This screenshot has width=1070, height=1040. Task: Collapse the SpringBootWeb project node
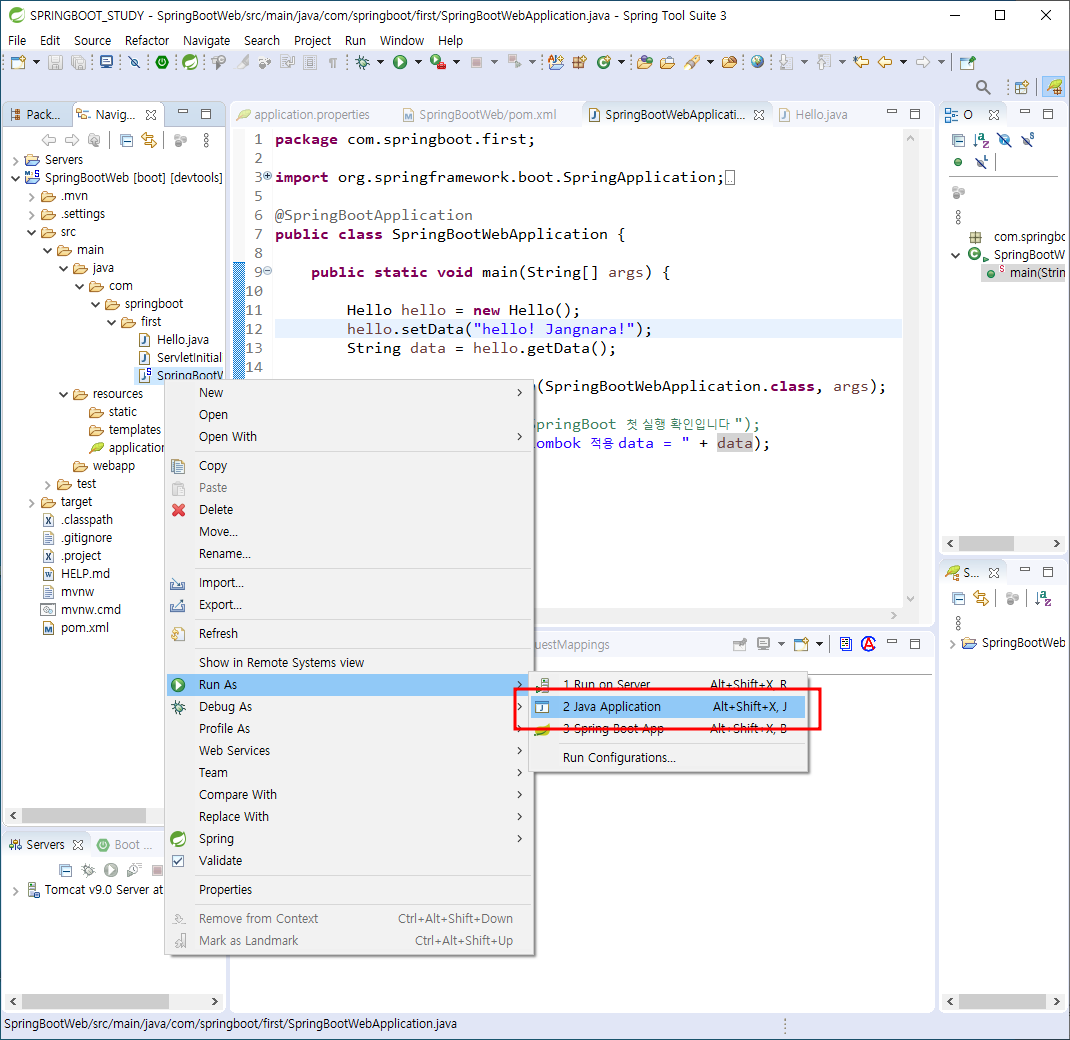tap(15, 178)
